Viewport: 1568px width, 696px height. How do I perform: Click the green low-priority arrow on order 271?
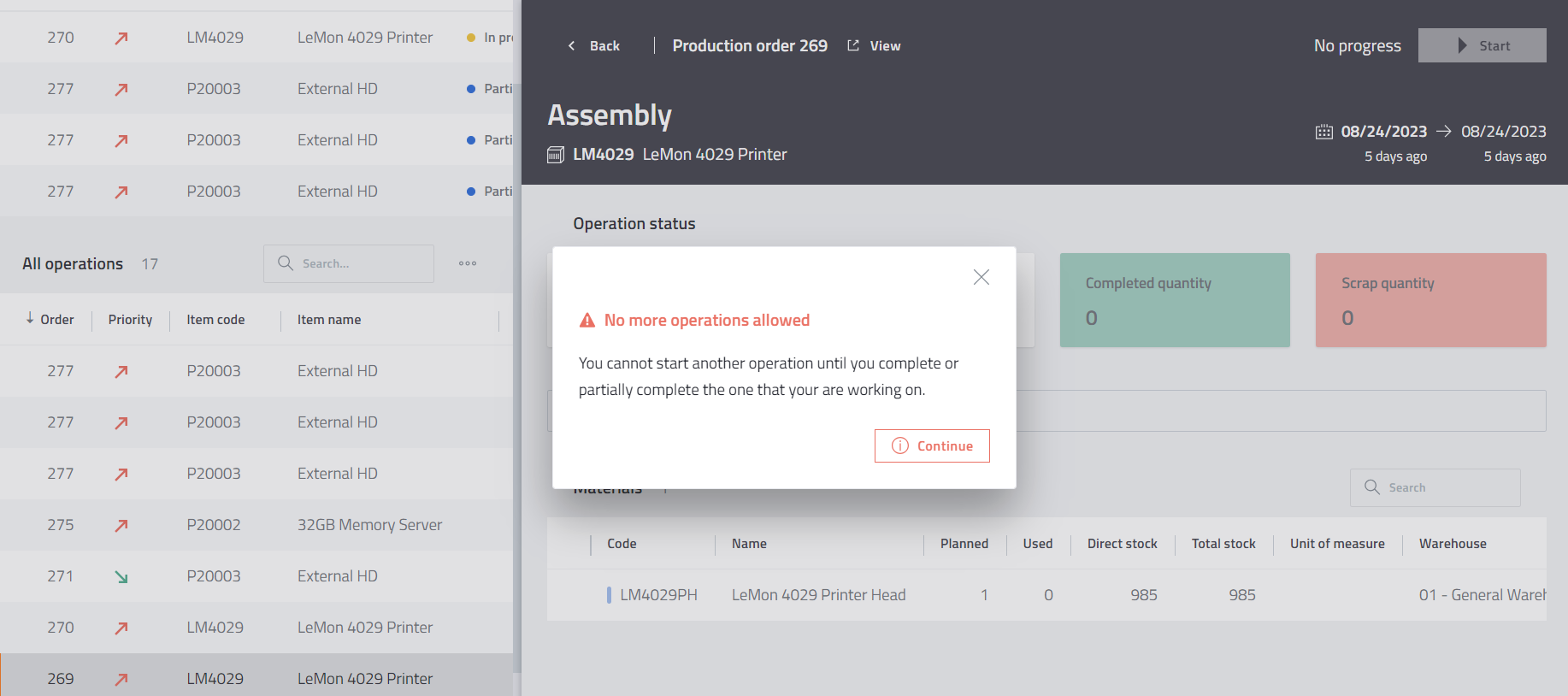coord(121,577)
